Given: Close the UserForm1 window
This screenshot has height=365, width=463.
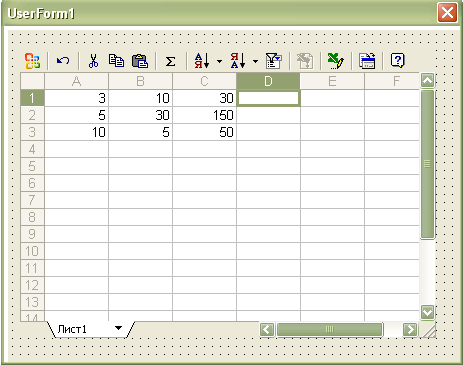Looking at the screenshot, I should pyautogui.click(x=447, y=13).
